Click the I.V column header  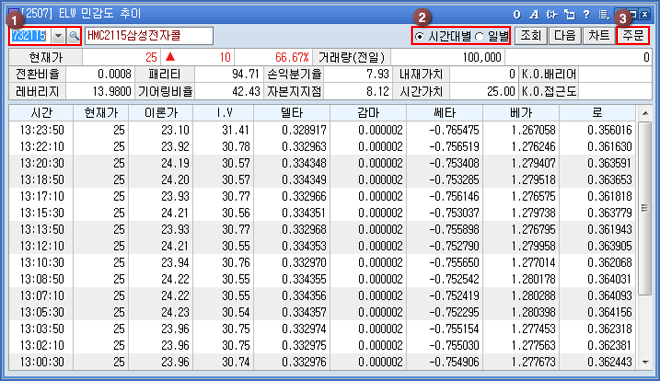point(224,113)
